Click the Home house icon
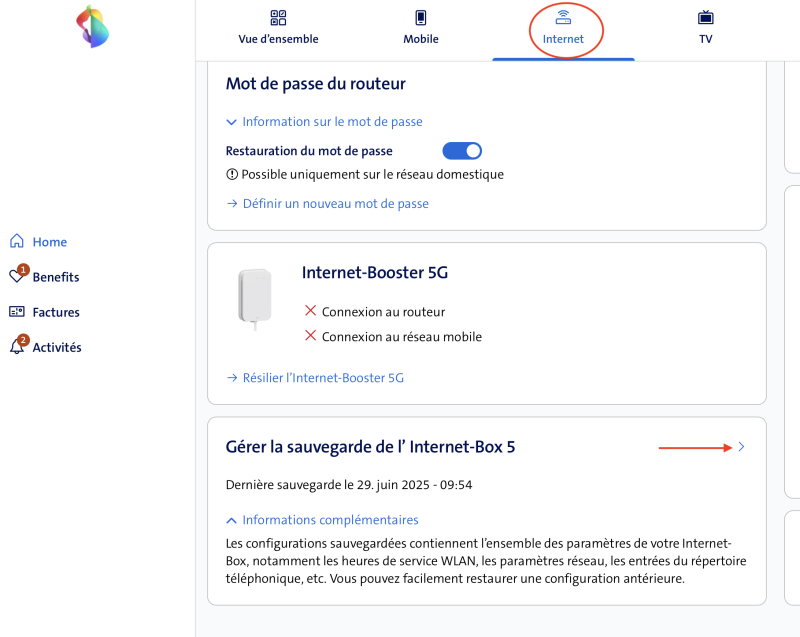Image resolution: width=800 pixels, height=637 pixels. 16,241
